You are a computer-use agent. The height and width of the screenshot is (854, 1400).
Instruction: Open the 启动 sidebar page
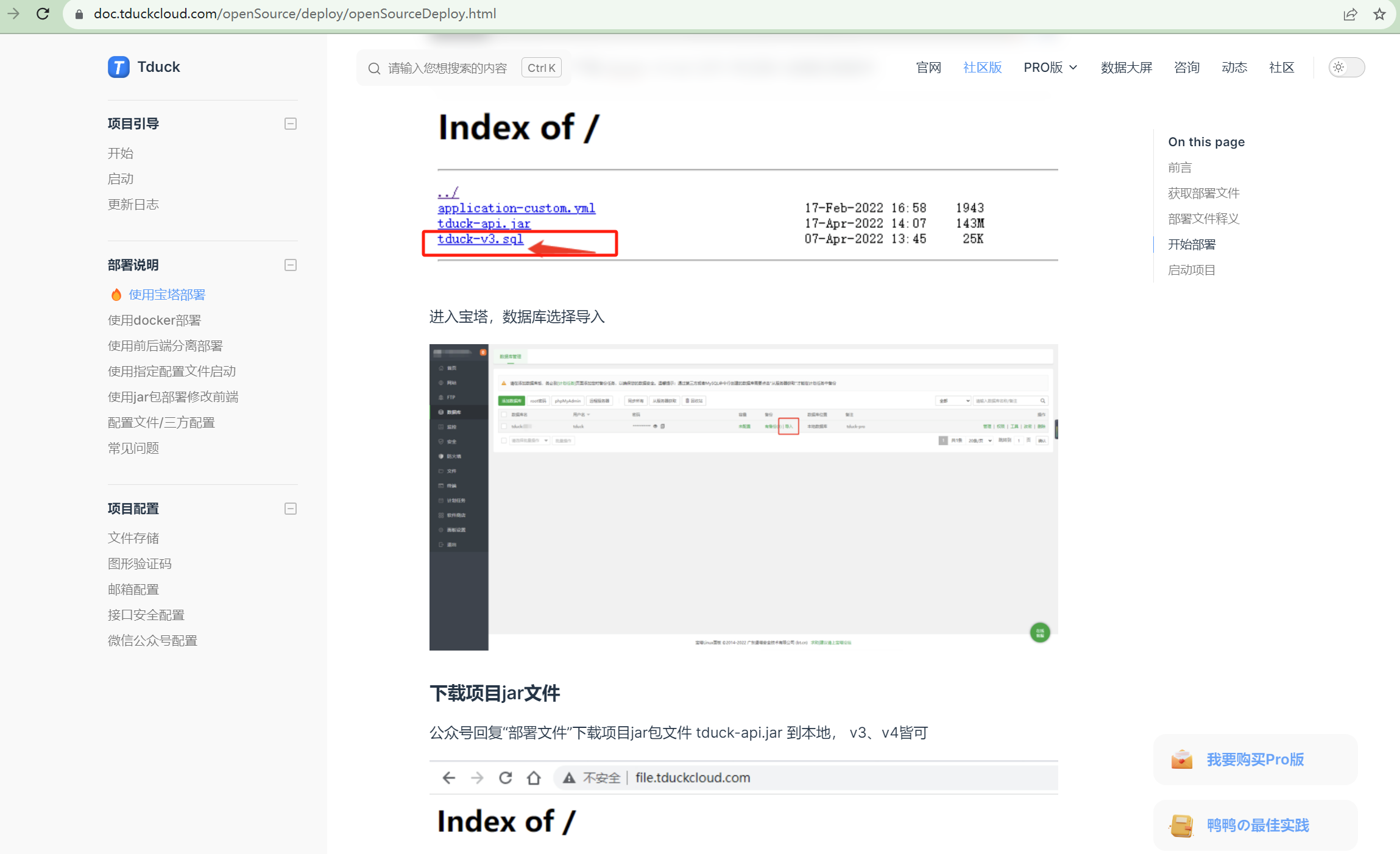click(x=121, y=179)
